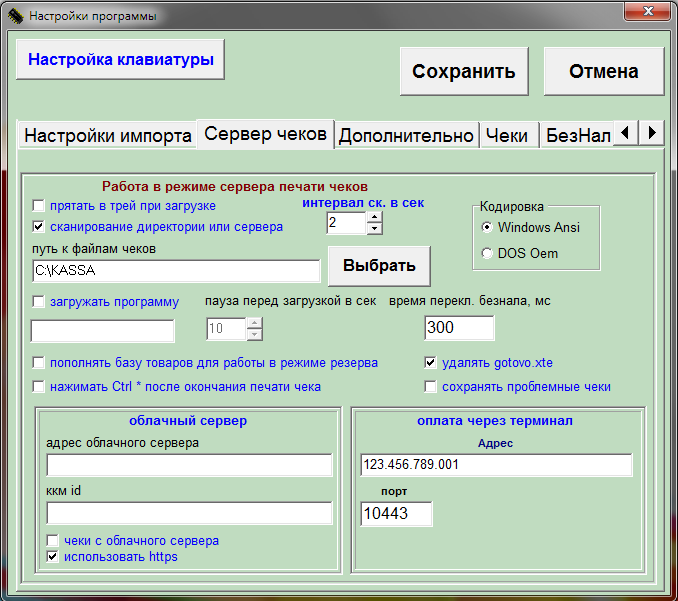Click the terminal port field showing 10443
This screenshot has width=678, height=601.
396,514
